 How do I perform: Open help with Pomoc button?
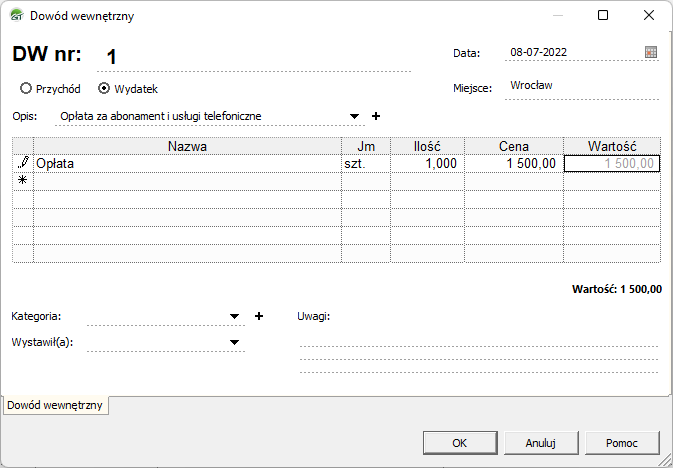pyautogui.click(x=622, y=443)
